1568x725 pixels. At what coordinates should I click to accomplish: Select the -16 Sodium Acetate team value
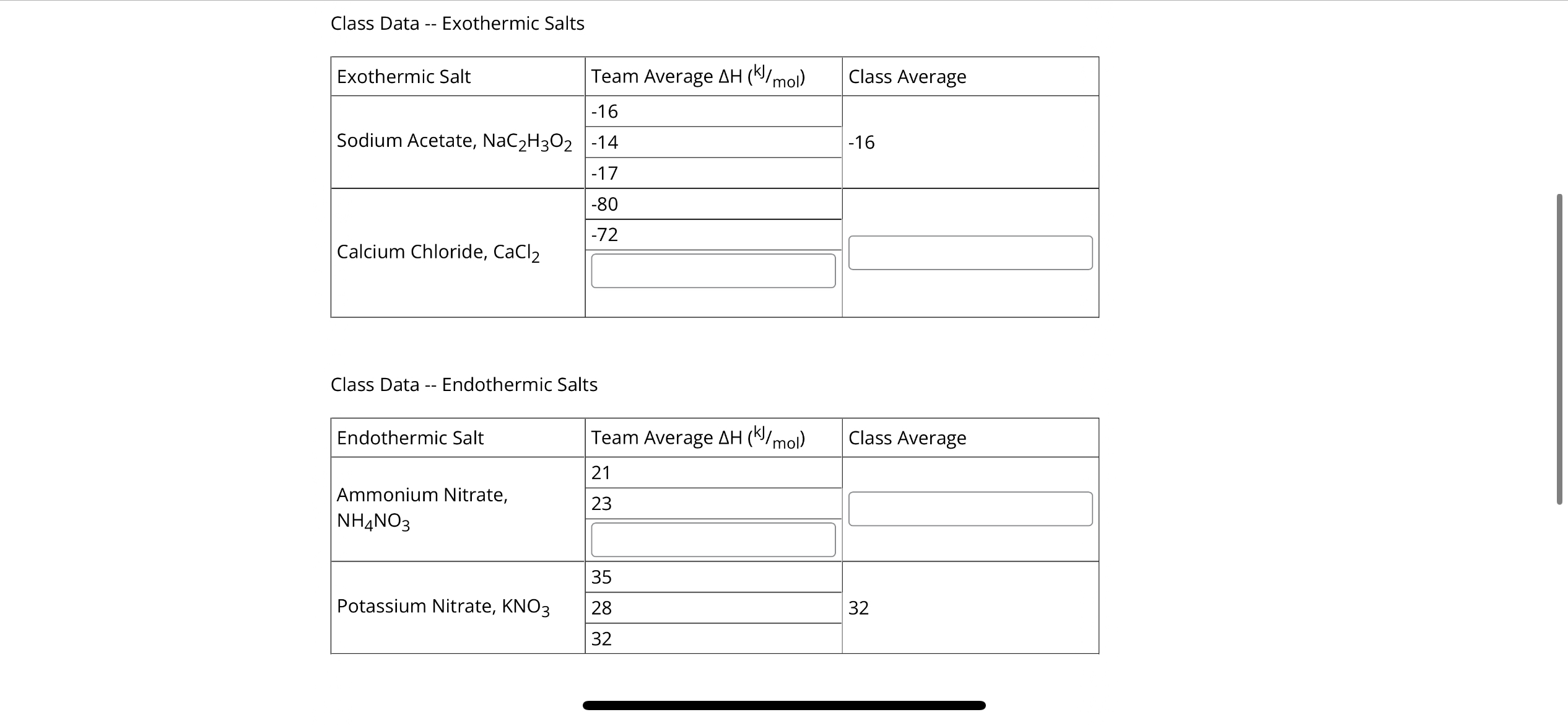click(x=603, y=112)
